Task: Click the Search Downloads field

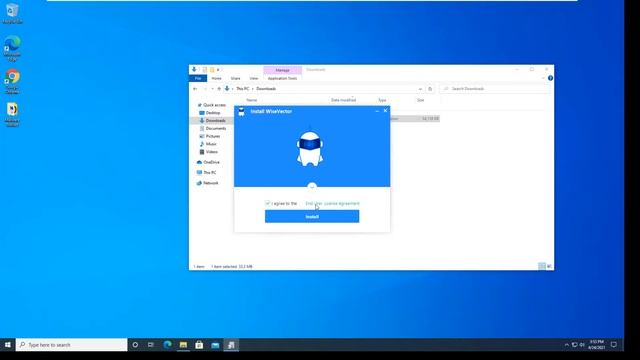Action: pyautogui.click(x=495, y=89)
